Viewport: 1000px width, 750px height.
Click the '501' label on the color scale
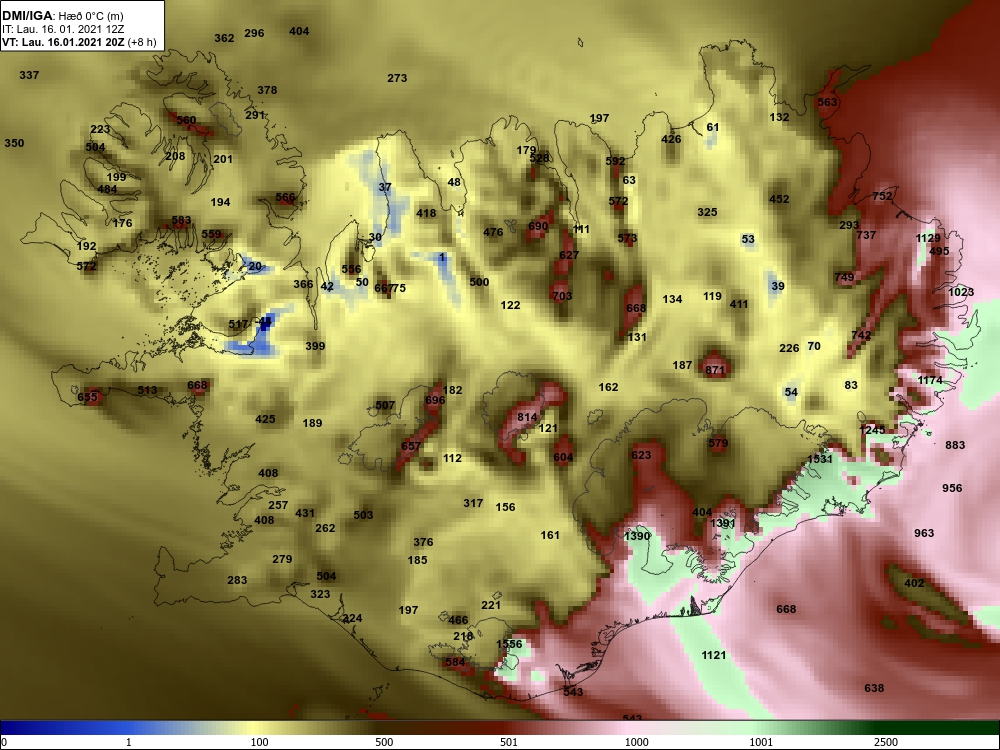pyautogui.click(x=509, y=742)
